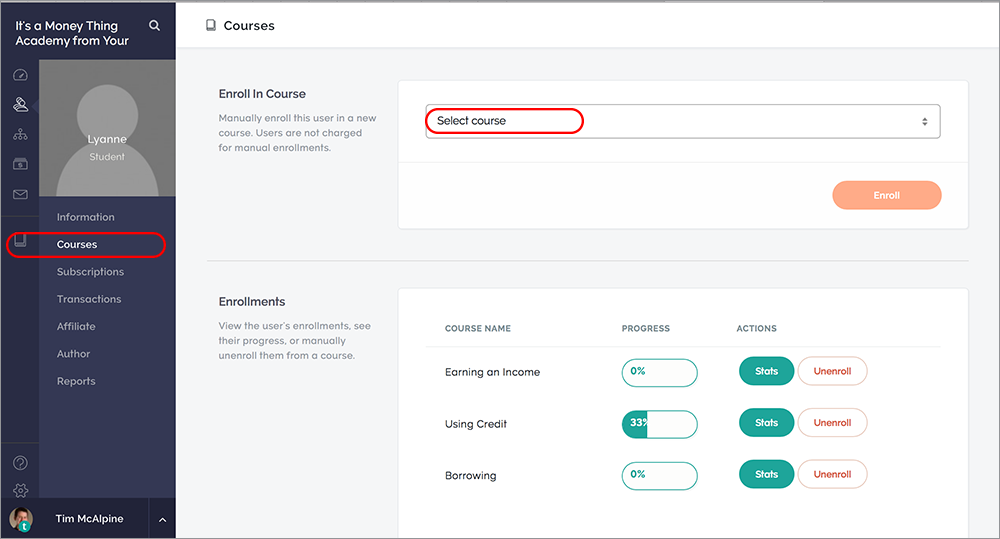This screenshot has width=1000, height=539.
Task: Click the Select course dropdown arrows
Action: tap(924, 121)
